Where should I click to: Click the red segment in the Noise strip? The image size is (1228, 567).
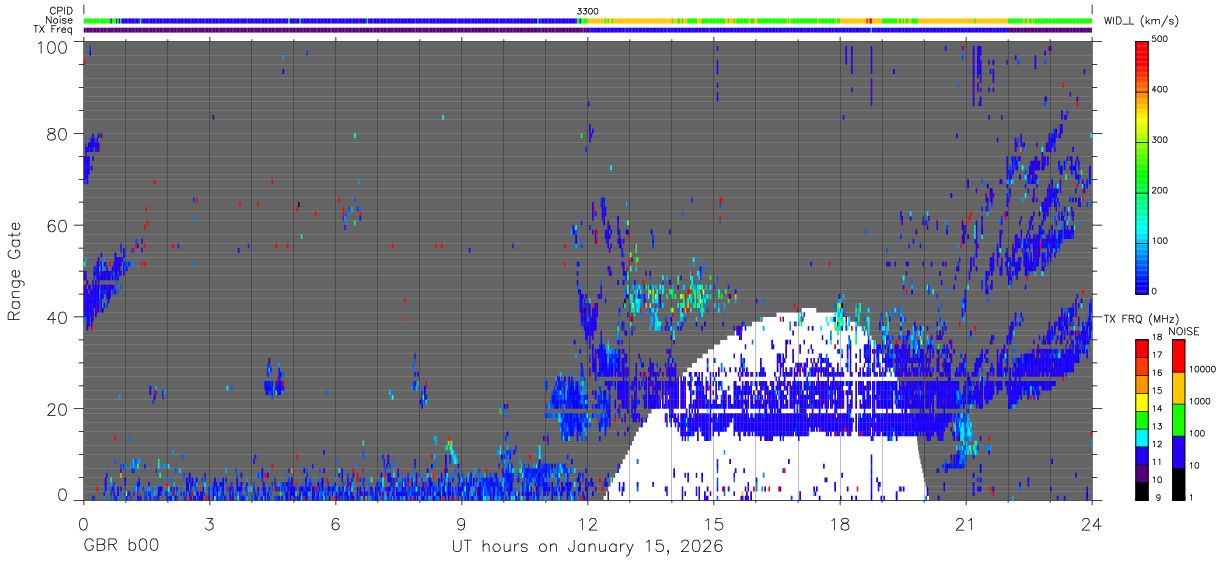tap(869, 20)
